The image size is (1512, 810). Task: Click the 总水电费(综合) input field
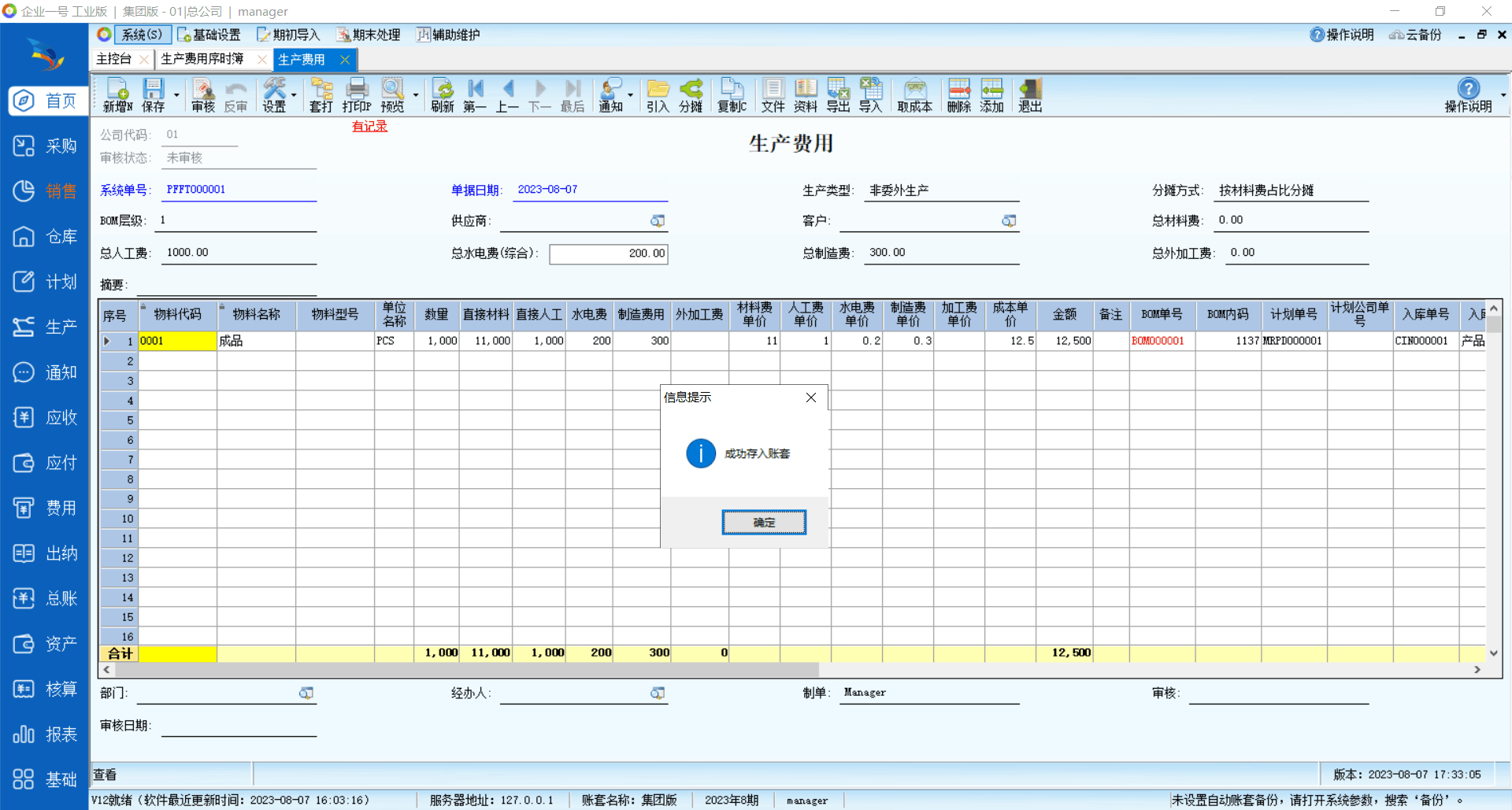[x=608, y=253]
